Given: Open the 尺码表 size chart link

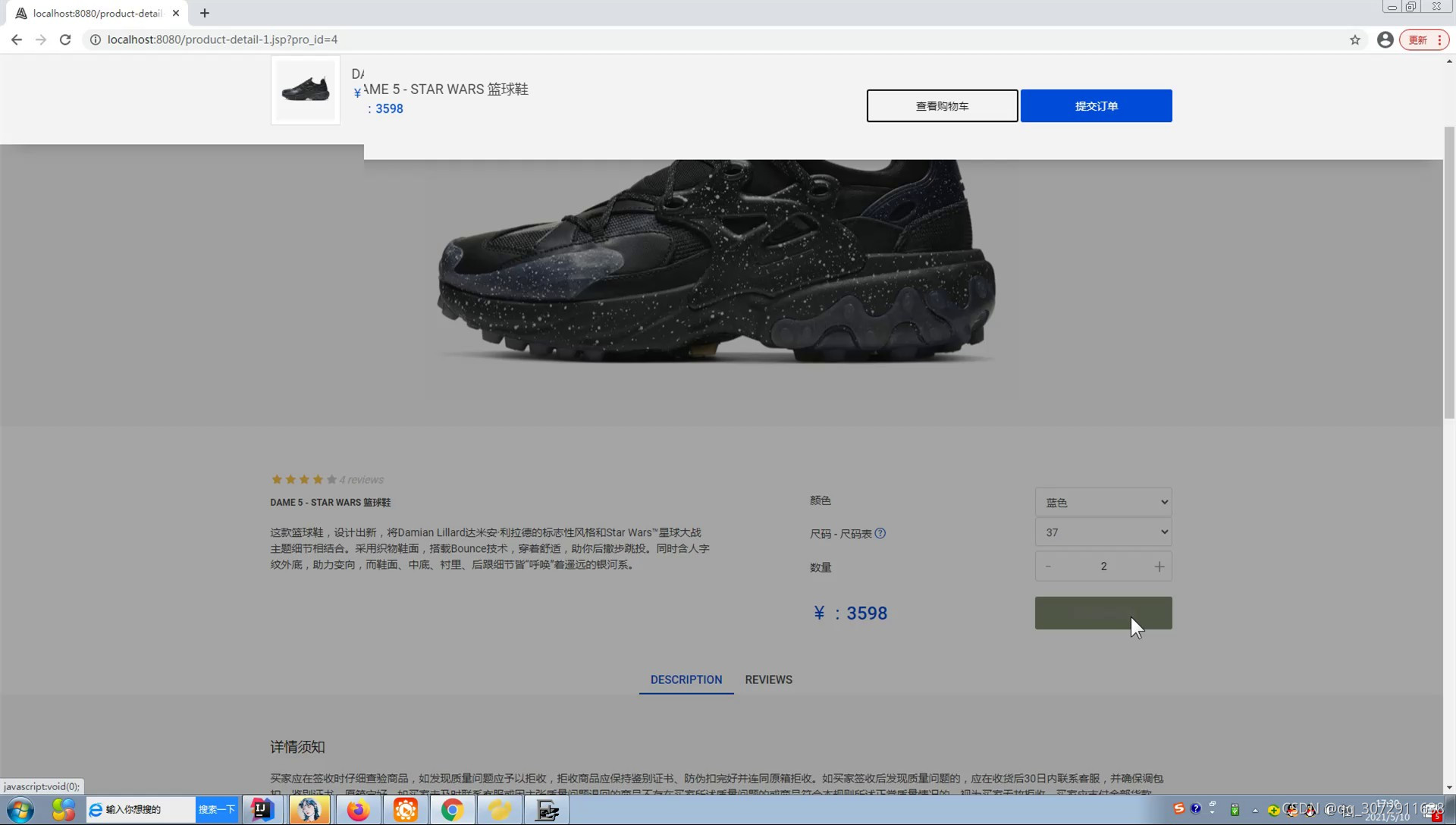Looking at the screenshot, I should pos(855,534).
